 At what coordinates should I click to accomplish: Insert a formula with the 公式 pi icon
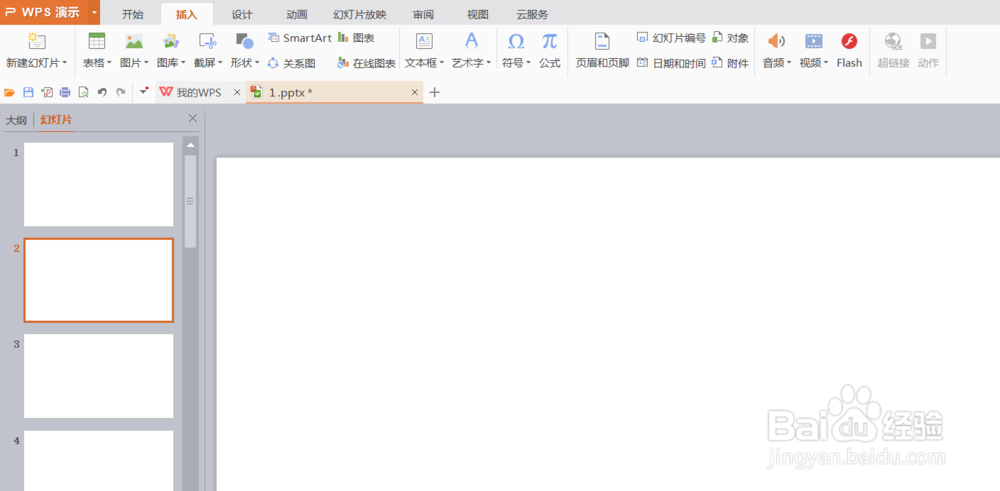[x=549, y=41]
